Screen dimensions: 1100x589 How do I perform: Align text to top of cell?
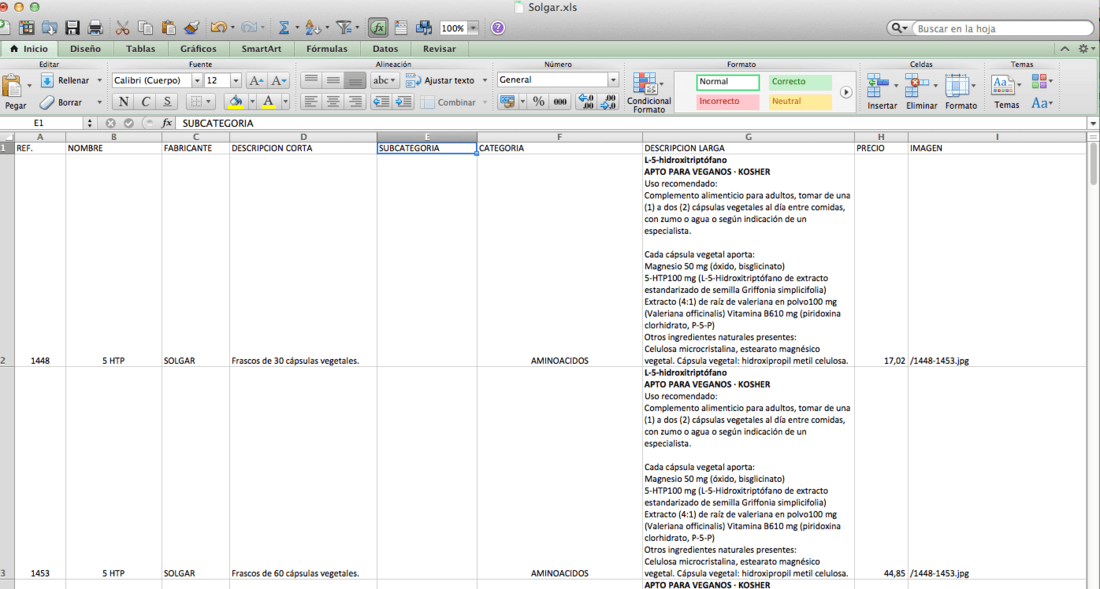click(311, 80)
